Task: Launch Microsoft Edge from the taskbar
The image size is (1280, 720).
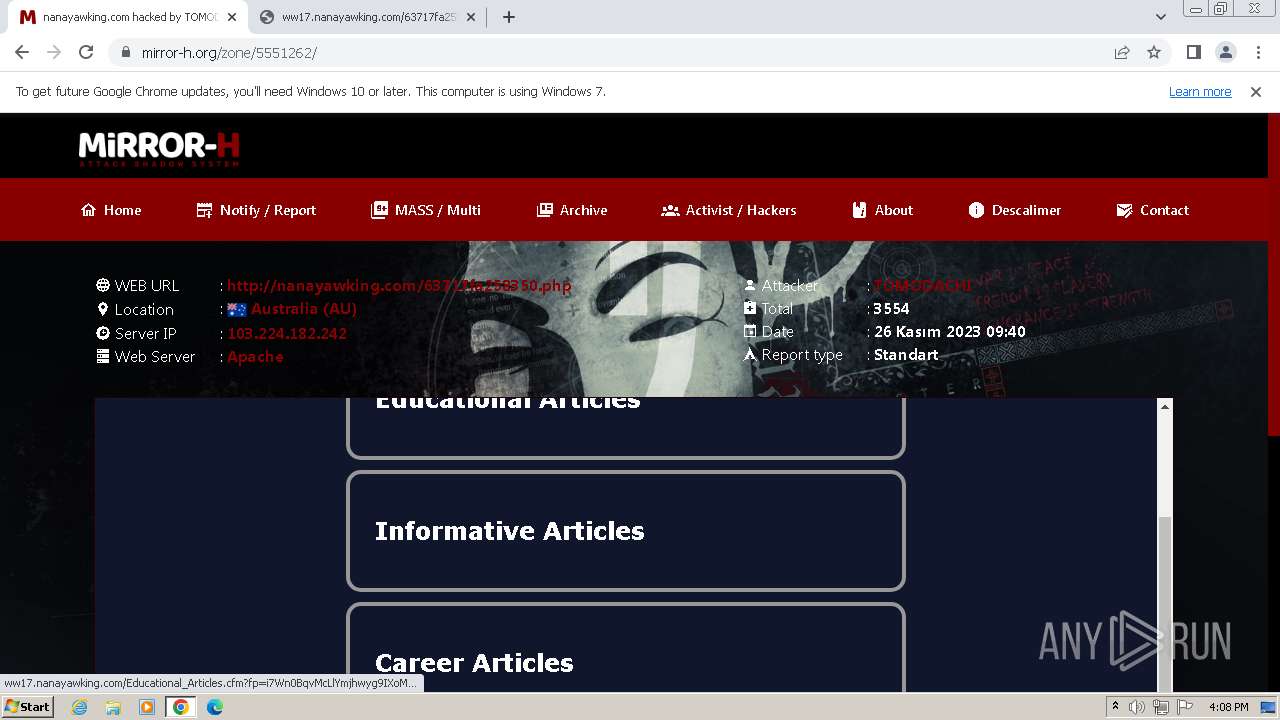Action: [215, 707]
